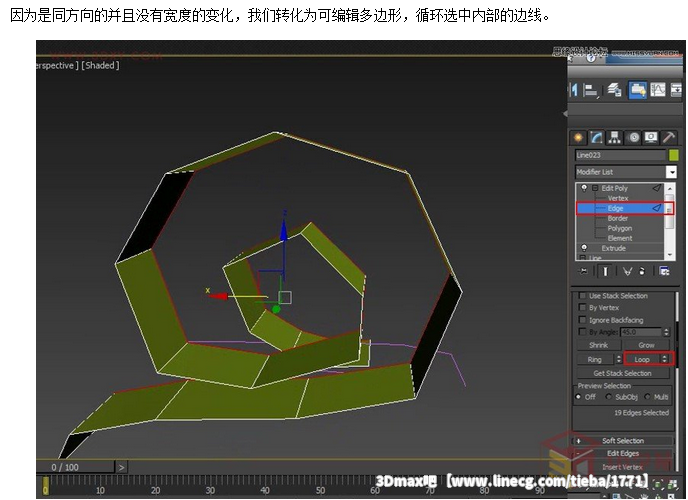This screenshot has height=500, width=688.
Task: Select the Border sub-object level
Action: [617, 218]
